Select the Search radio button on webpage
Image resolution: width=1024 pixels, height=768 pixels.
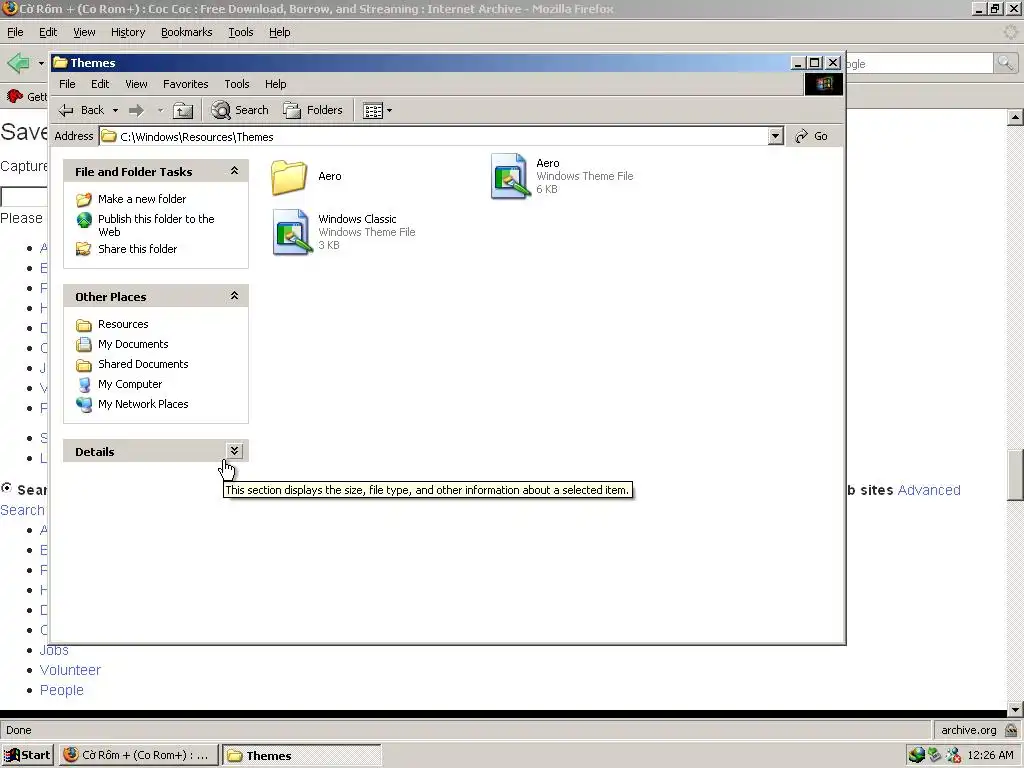7,488
